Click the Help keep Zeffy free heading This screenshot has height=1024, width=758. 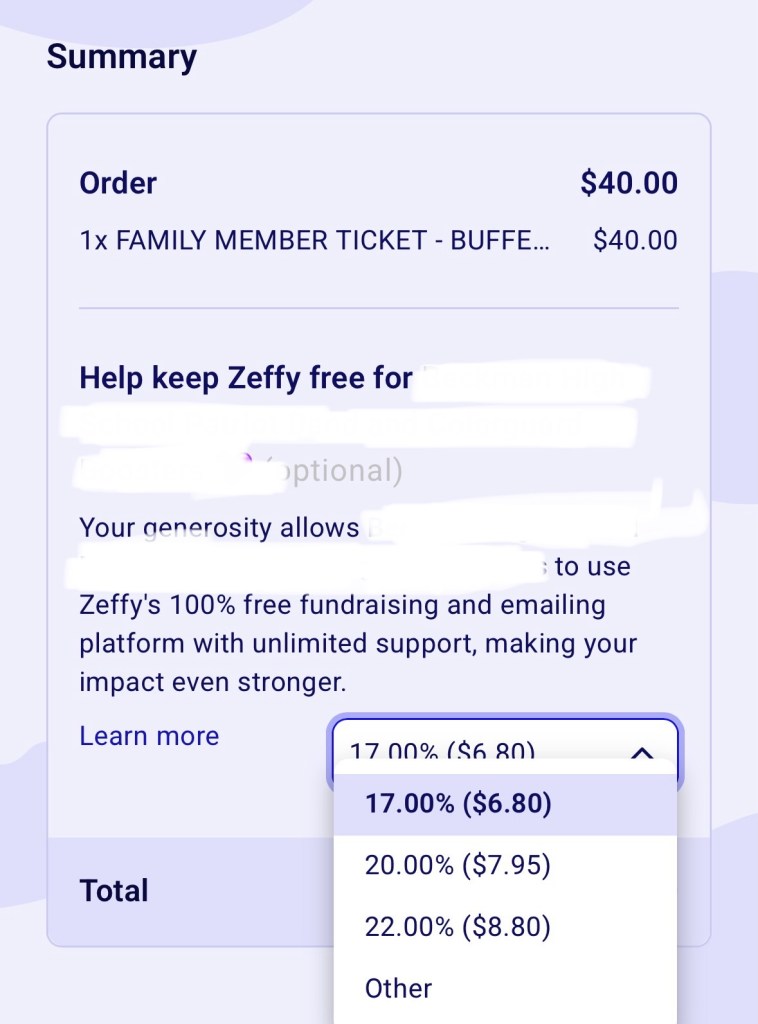coord(245,378)
